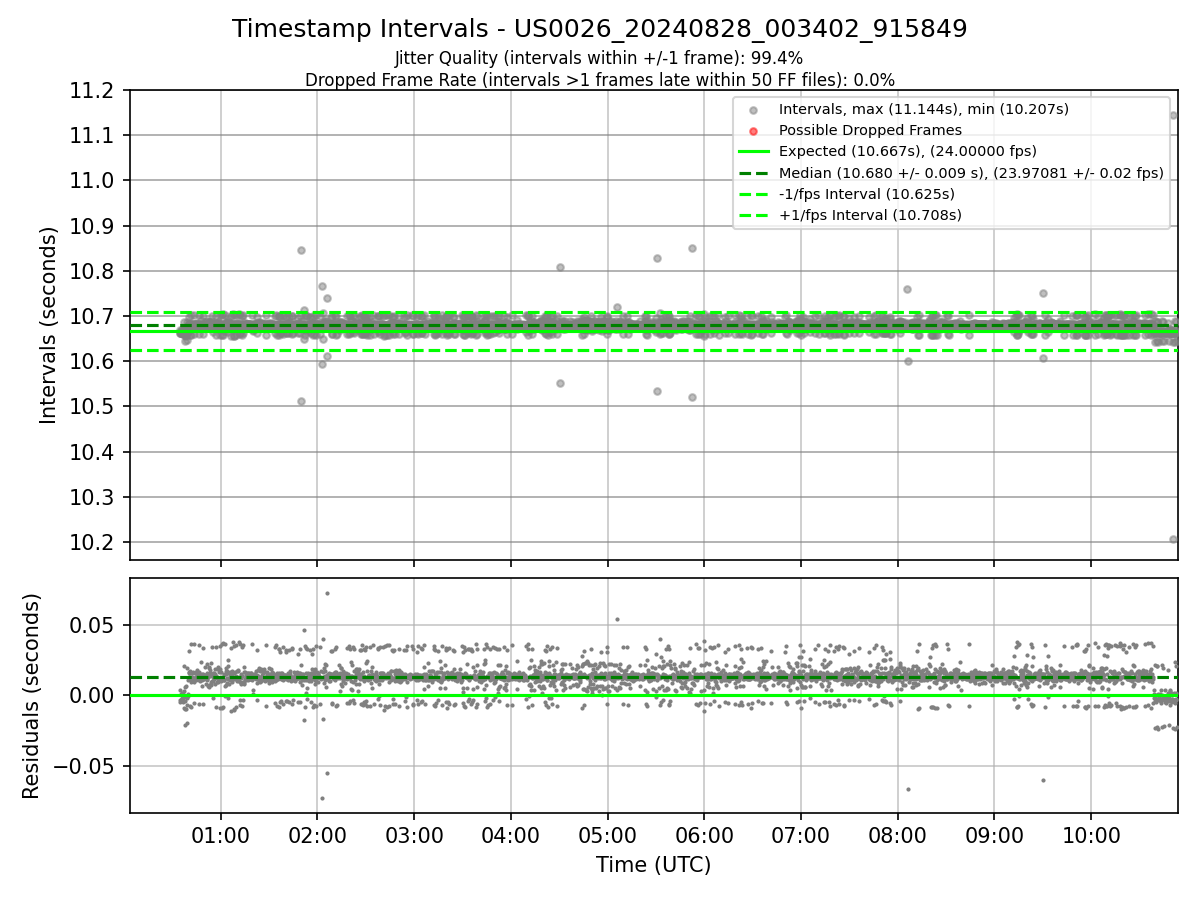This screenshot has height=900, width=1200.
Task: Click the 05:00 time tick label
Action: tap(607, 835)
